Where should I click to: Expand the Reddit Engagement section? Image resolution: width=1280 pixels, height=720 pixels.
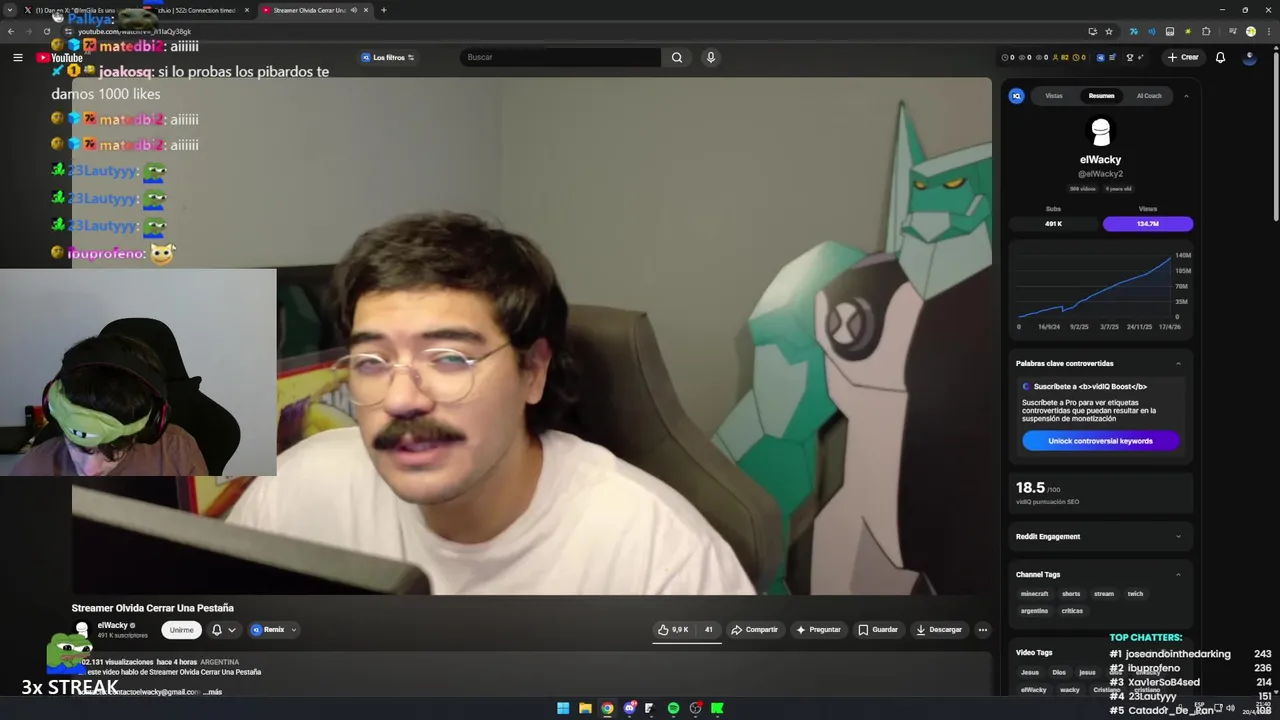point(1178,536)
